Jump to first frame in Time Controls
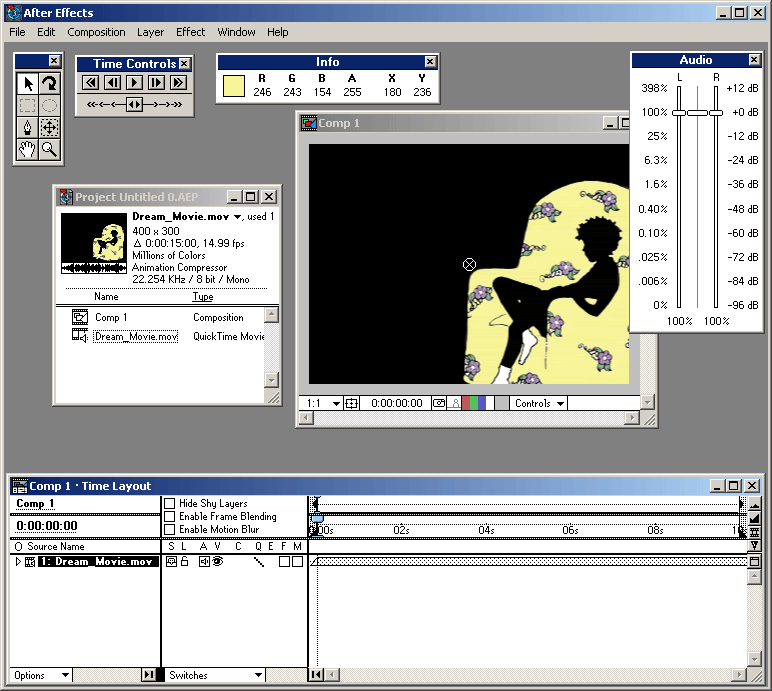772x691 pixels. pos(91,83)
